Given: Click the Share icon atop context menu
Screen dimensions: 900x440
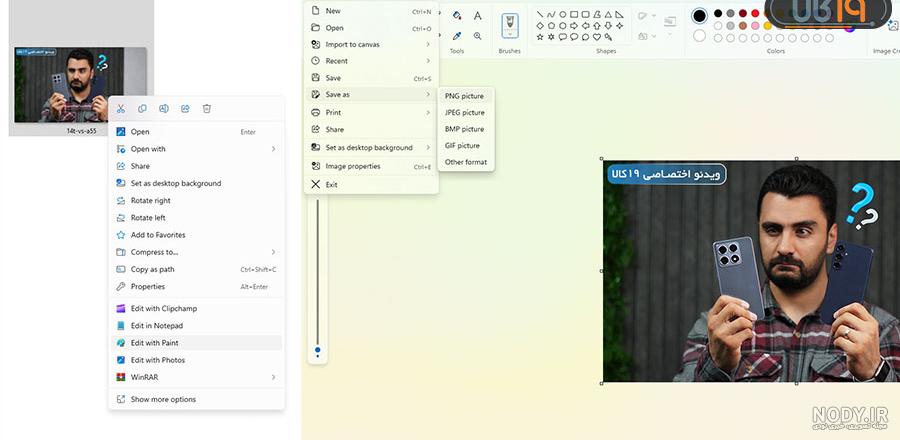Looking at the screenshot, I should tap(185, 108).
